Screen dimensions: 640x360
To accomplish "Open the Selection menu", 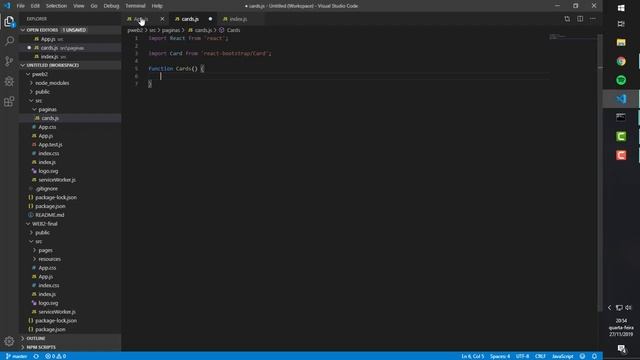I will [x=56, y=6].
